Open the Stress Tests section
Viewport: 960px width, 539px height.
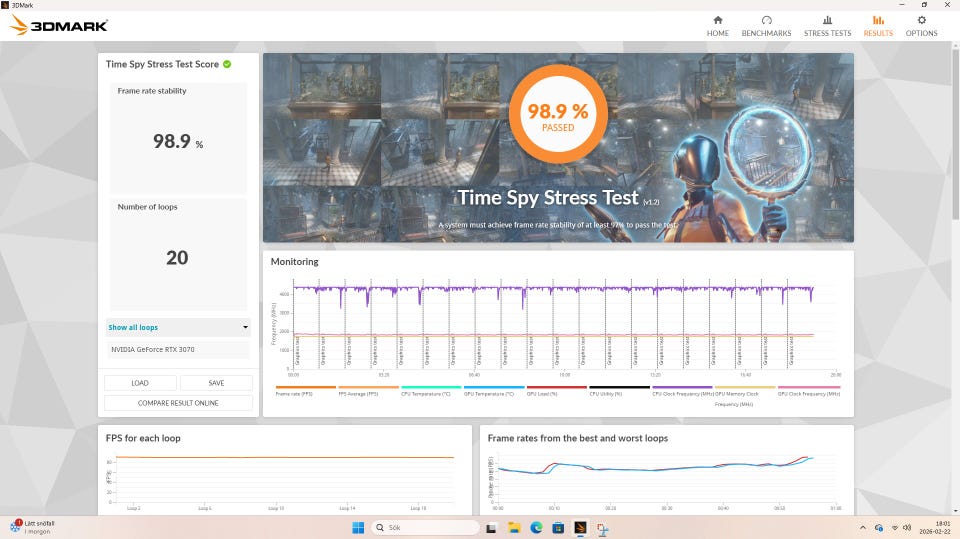click(x=827, y=26)
